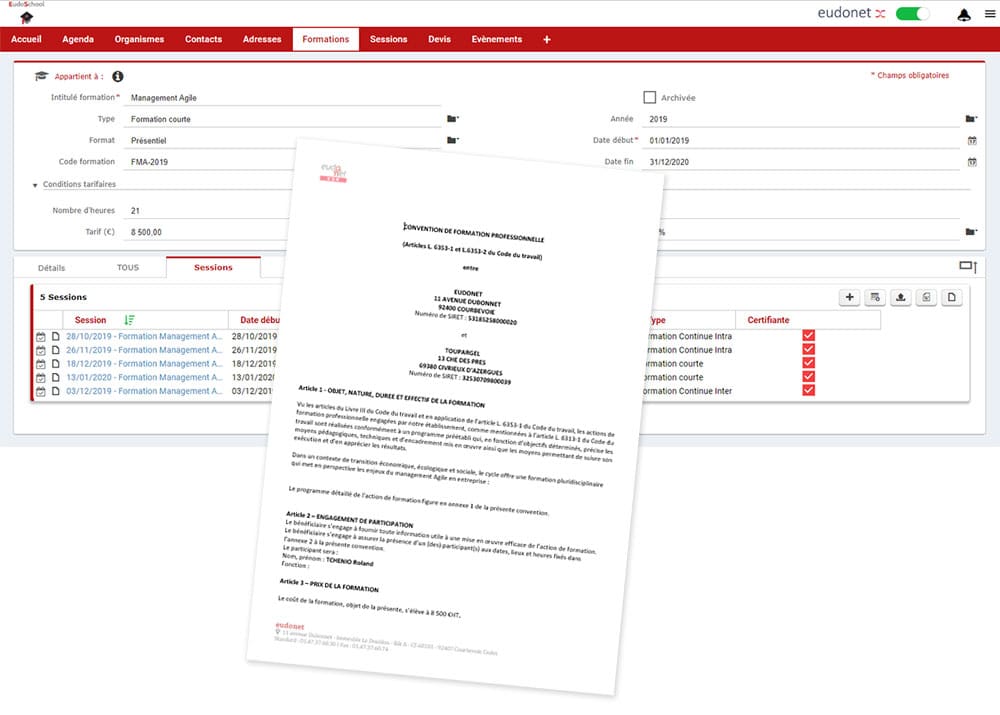Click the info icon next to Appartient à
The image size is (1000, 715).
[117, 77]
